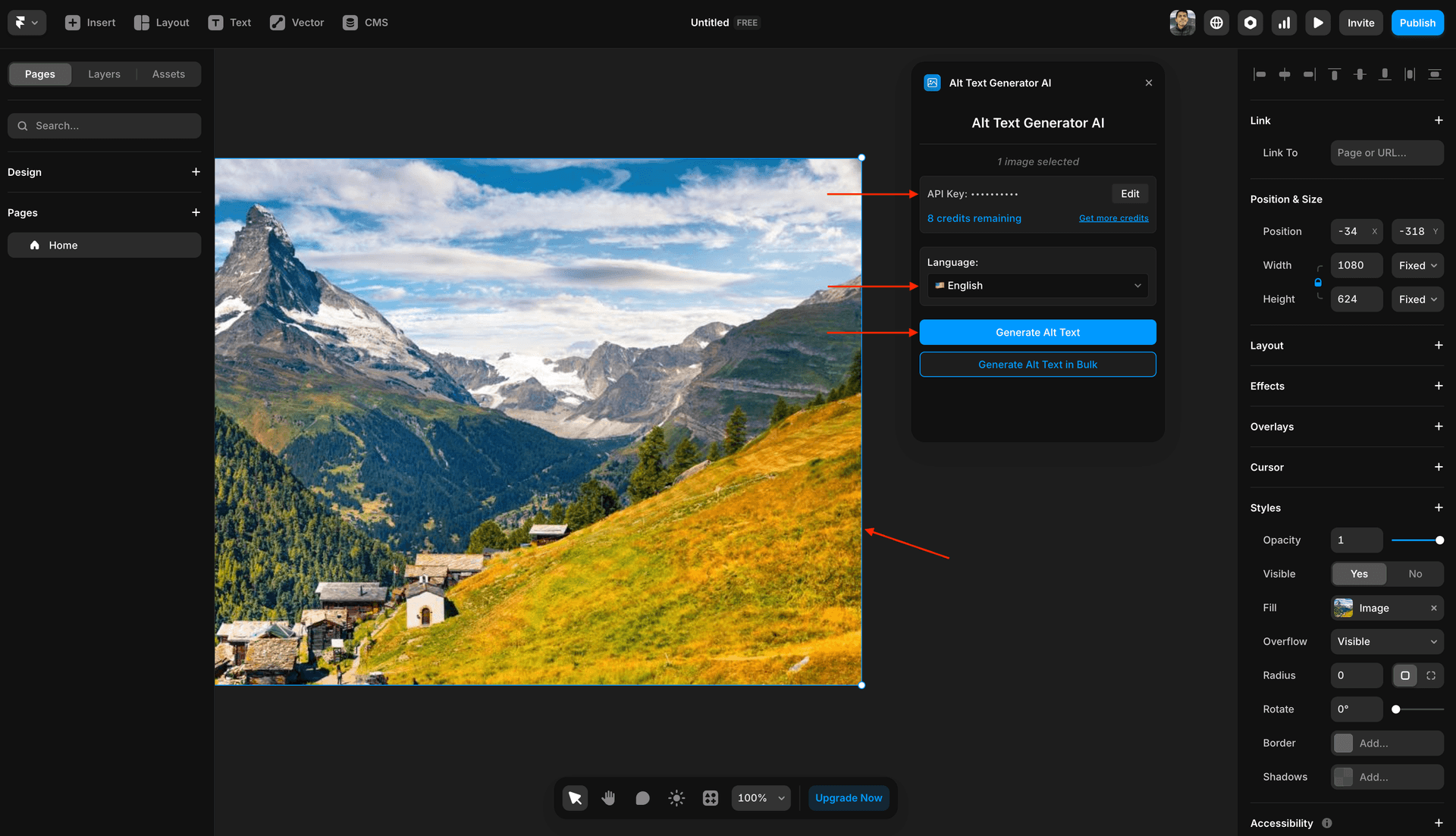
Task: Click the Generate Alt Text button
Action: point(1037,332)
